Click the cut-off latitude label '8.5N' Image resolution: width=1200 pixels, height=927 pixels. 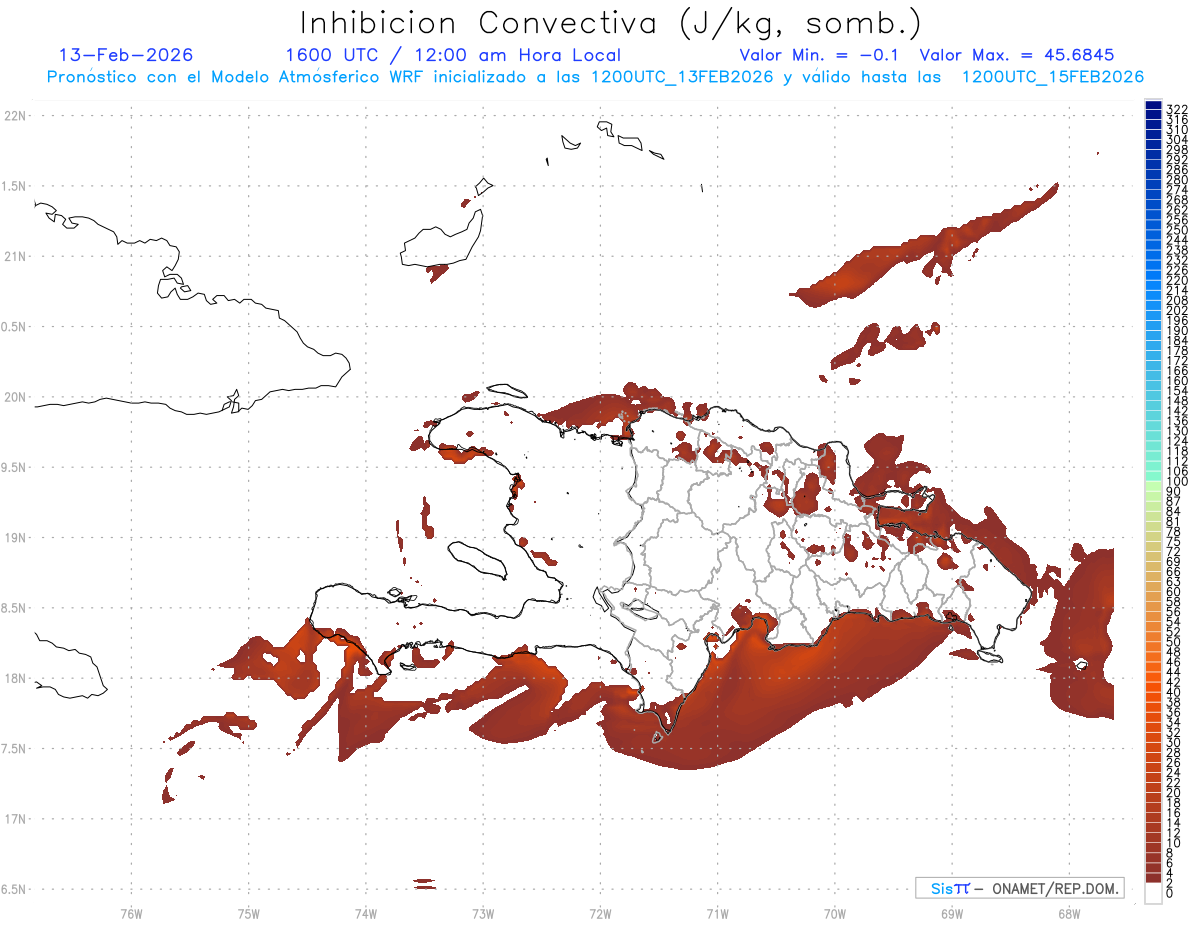point(14,608)
